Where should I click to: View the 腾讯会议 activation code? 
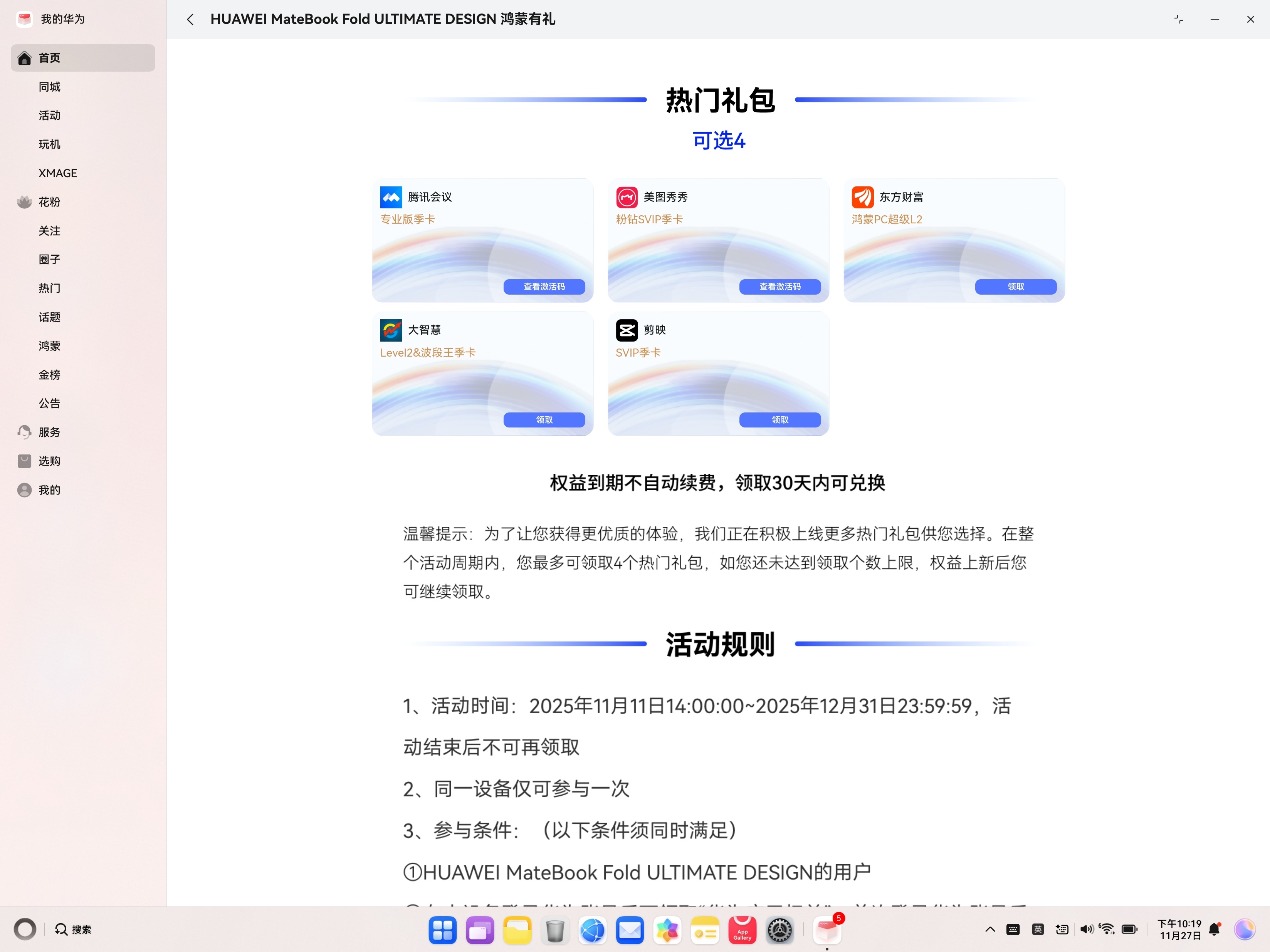pyautogui.click(x=544, y=287)
